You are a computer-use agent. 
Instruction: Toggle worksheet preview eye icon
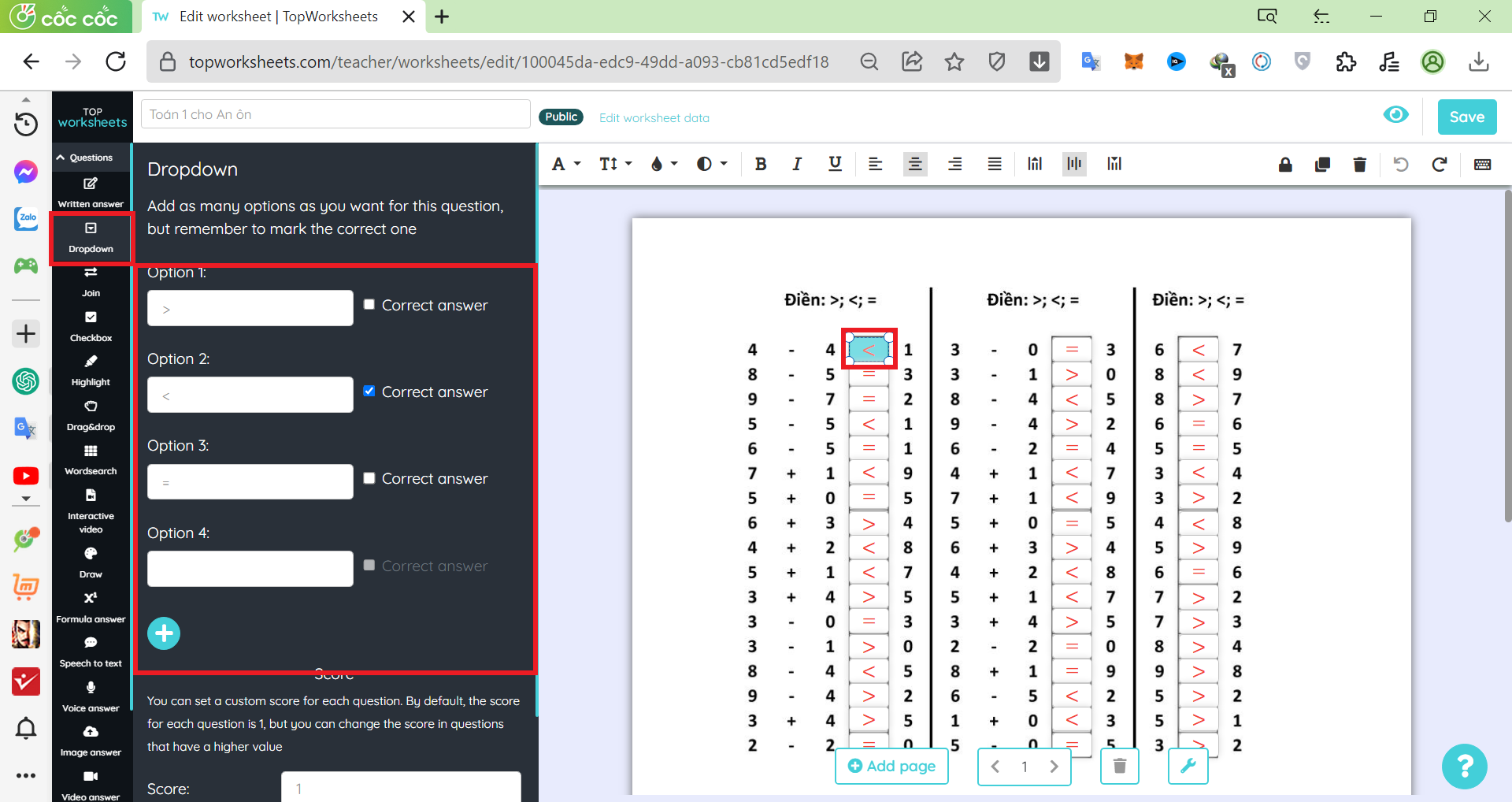coord(1395,115)
